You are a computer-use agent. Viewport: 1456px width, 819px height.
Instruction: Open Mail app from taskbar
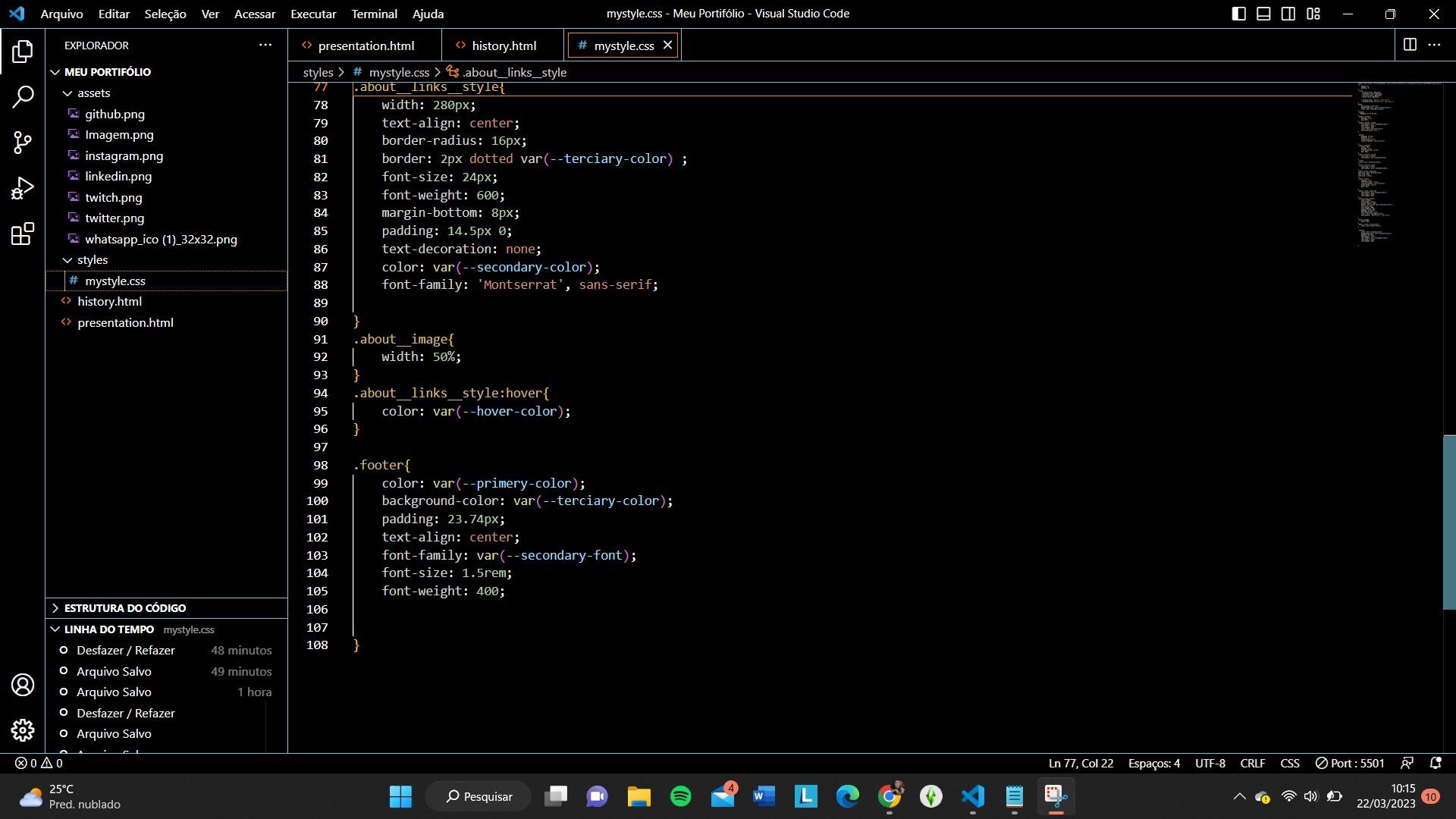723,796
